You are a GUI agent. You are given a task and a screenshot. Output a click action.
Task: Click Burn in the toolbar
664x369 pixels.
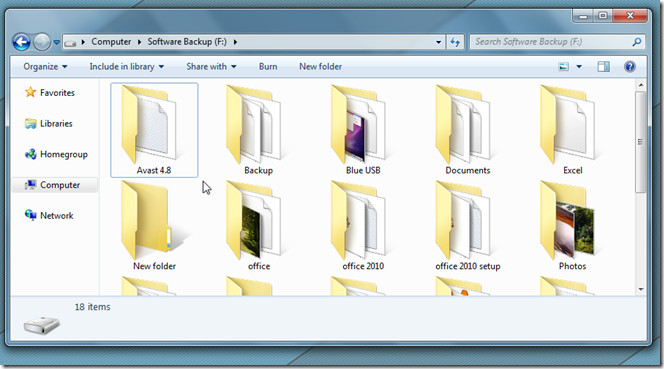[268, 67]
